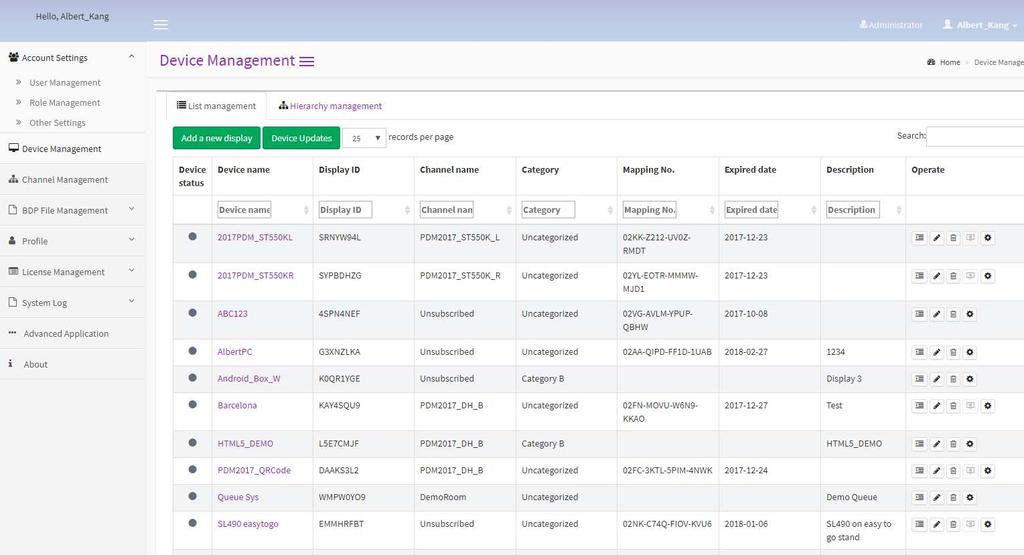1024x555 pixels.
Task: Open the settings gear for Barcelona row
Action: 987,405
